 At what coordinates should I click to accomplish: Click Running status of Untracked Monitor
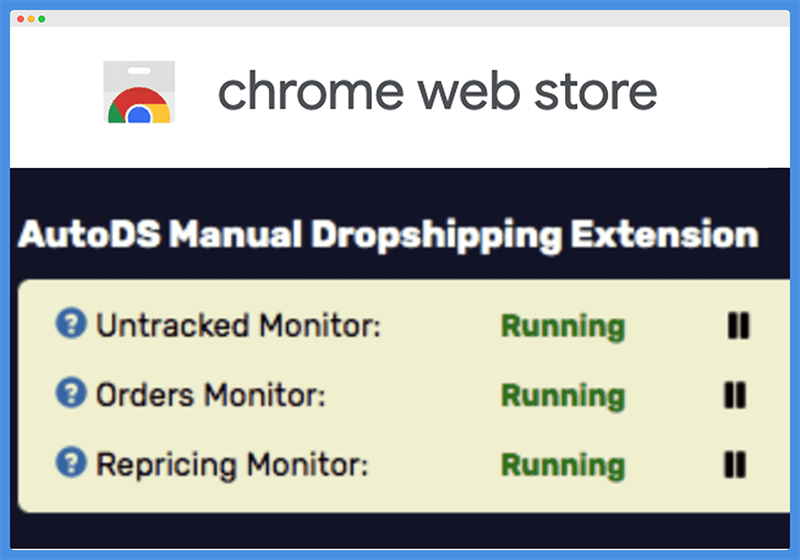[563, 326]
